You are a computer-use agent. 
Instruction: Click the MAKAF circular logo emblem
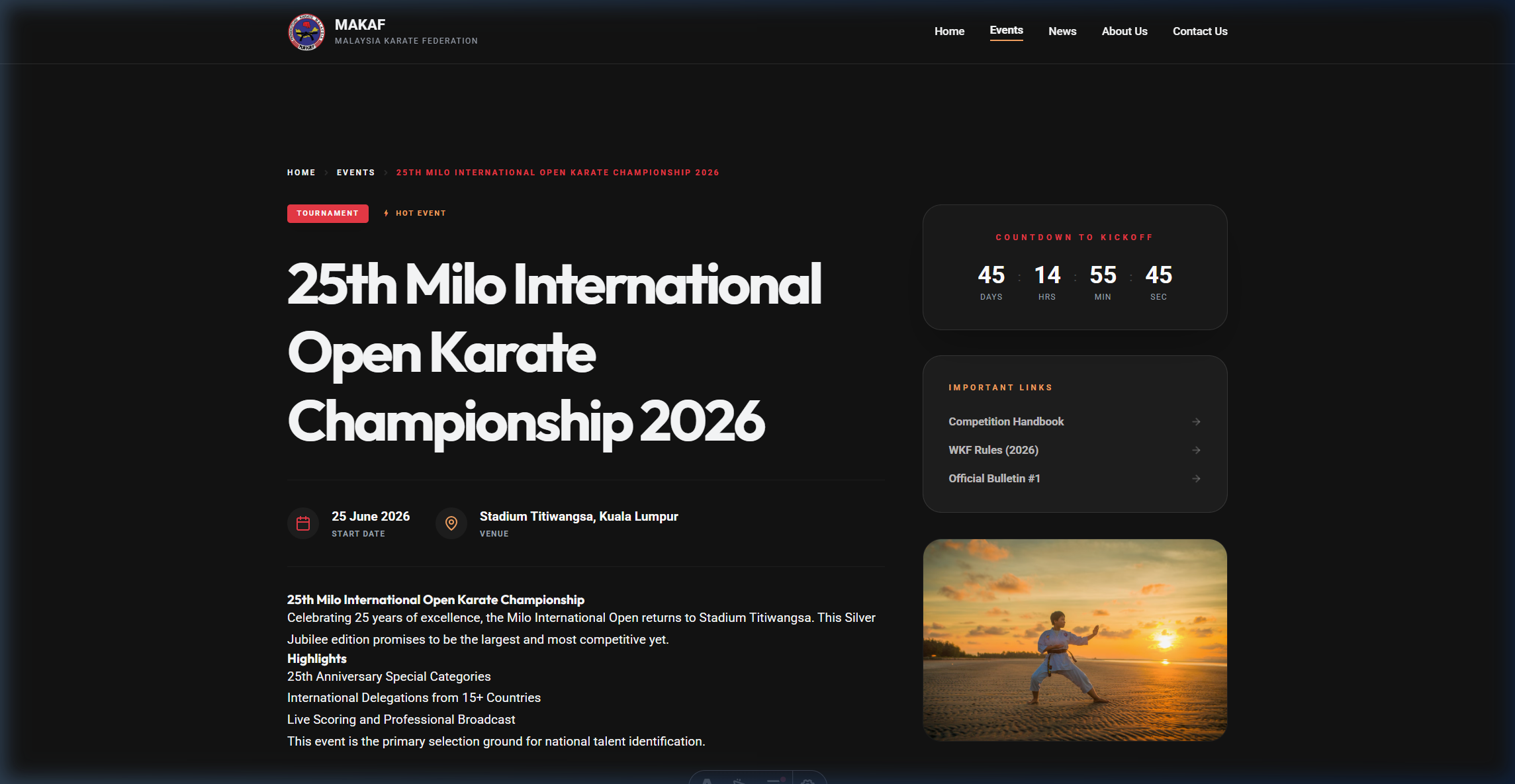306,32
